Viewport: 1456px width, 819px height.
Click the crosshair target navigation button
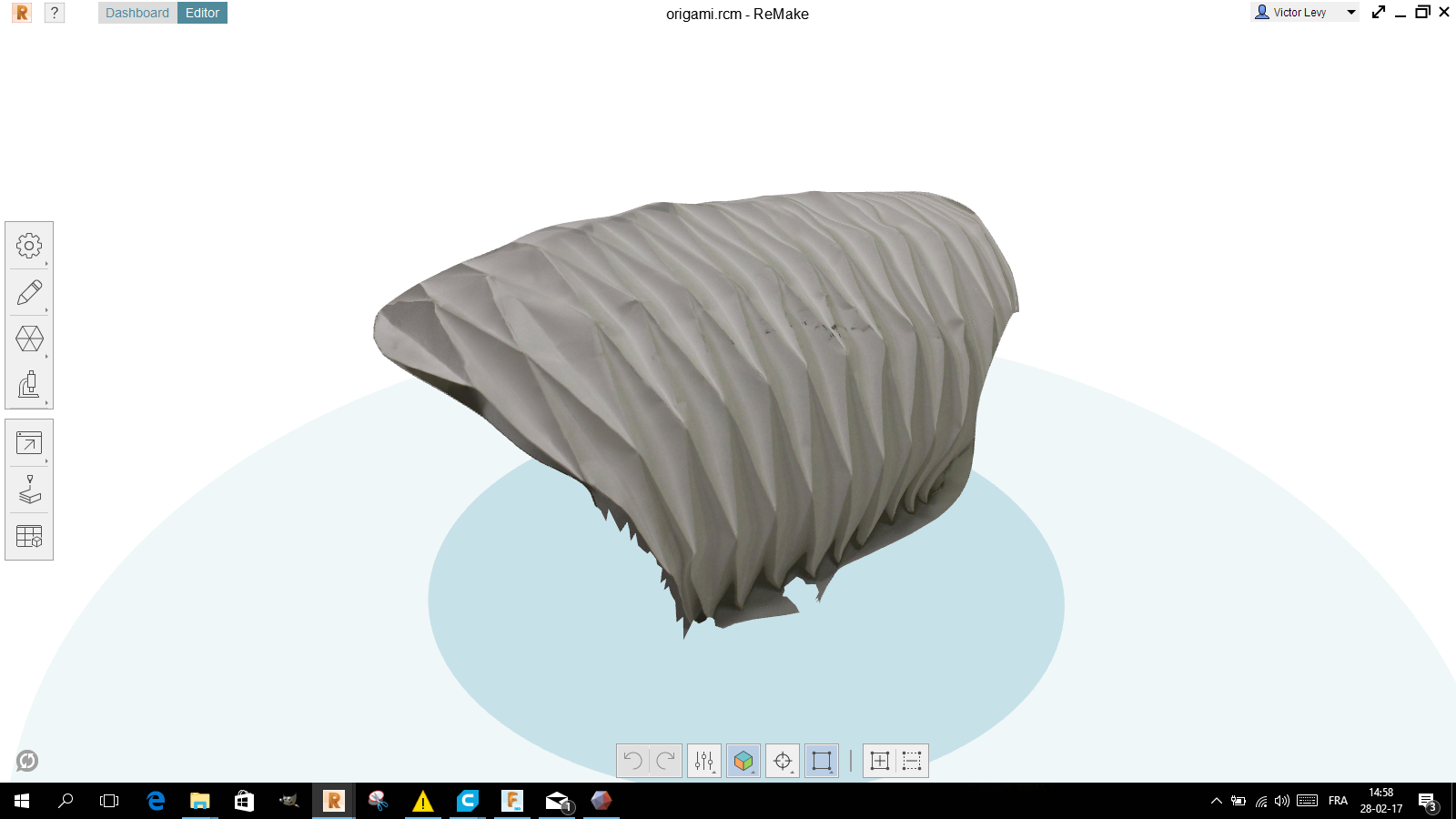click(783, 761)
